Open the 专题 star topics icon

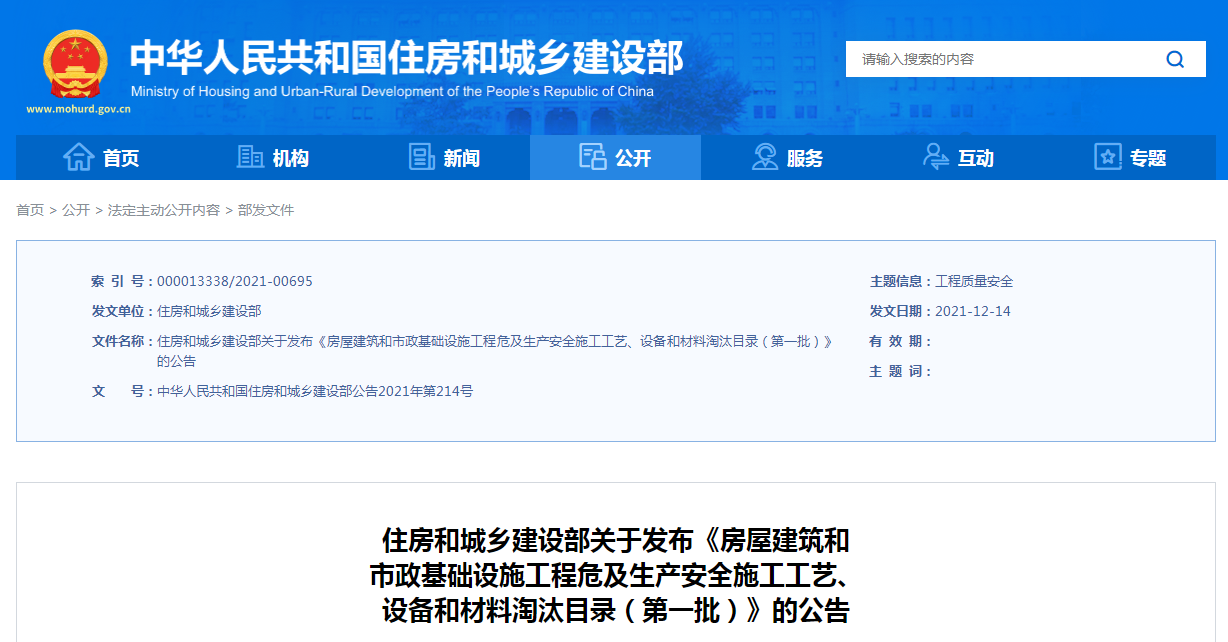(x=1107, y=156)
